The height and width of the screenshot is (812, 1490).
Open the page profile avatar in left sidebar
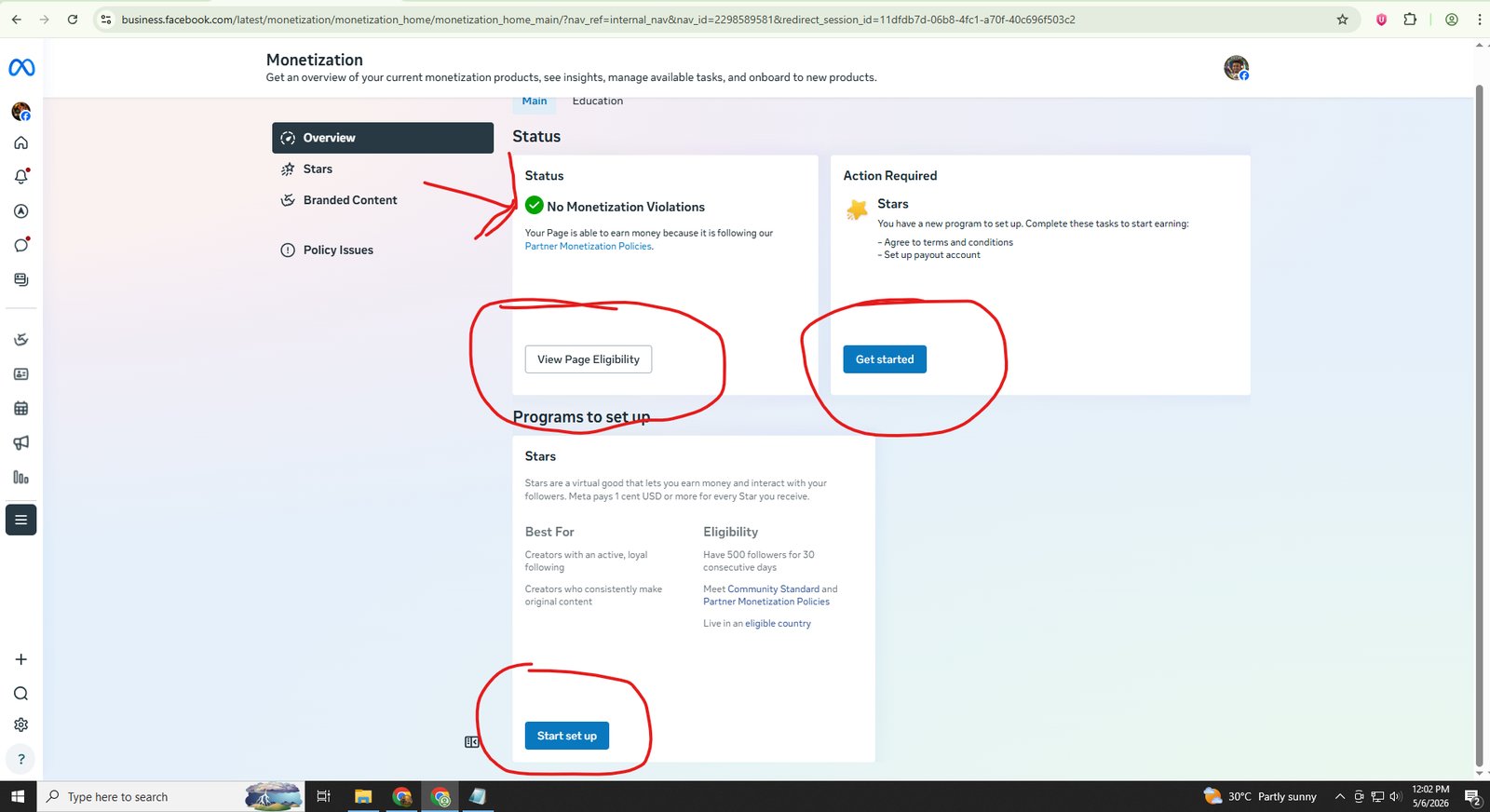coord(20,112)
